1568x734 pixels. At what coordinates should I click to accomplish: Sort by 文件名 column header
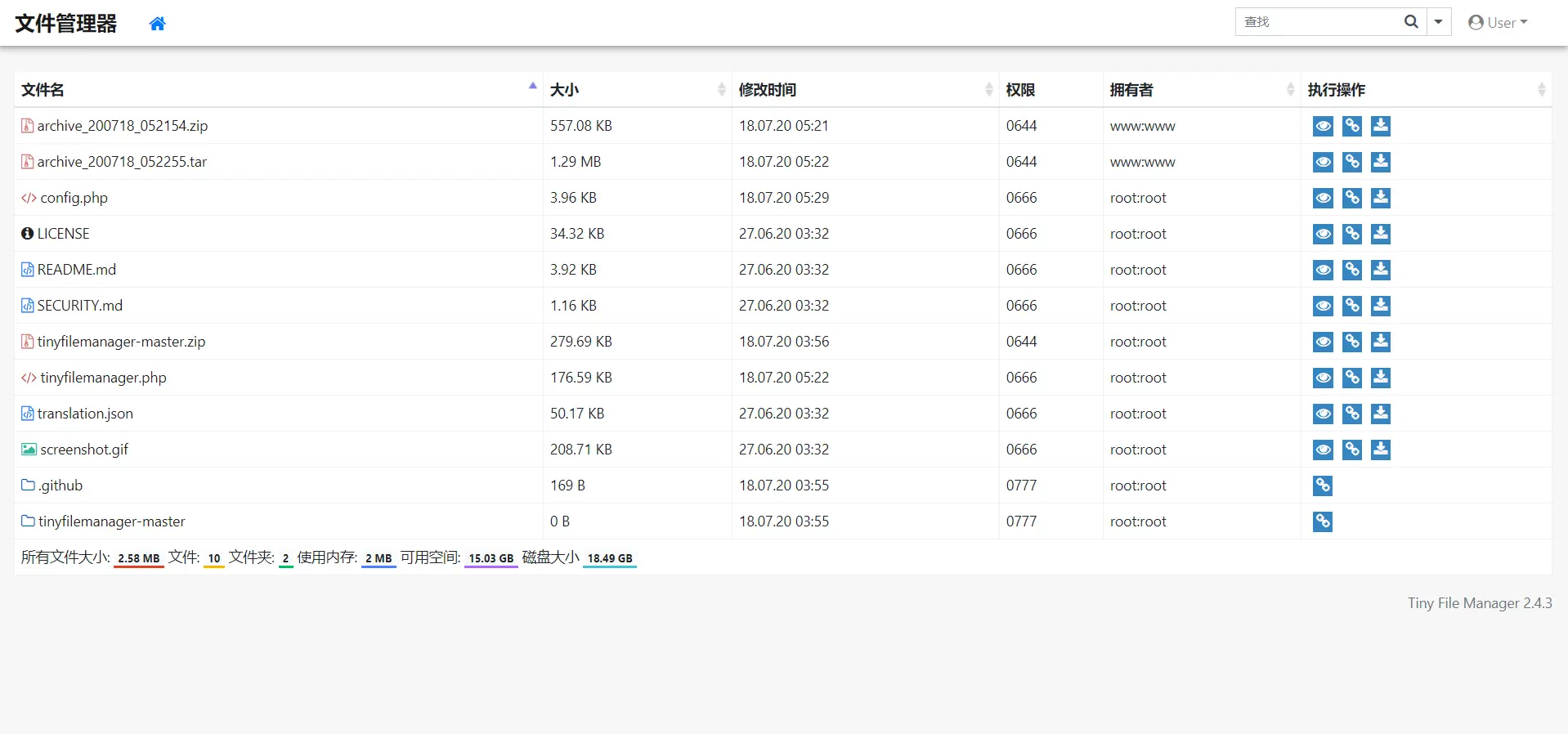tap(279, 90)
